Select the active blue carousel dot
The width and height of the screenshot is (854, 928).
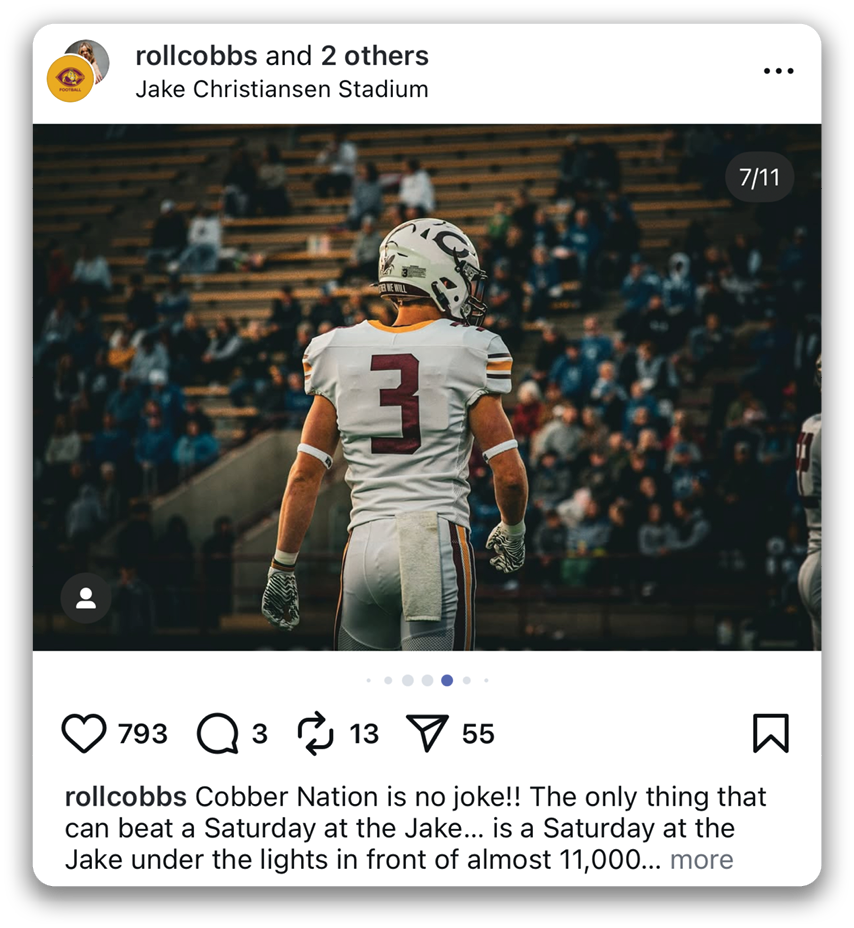[x=447, y=680]
